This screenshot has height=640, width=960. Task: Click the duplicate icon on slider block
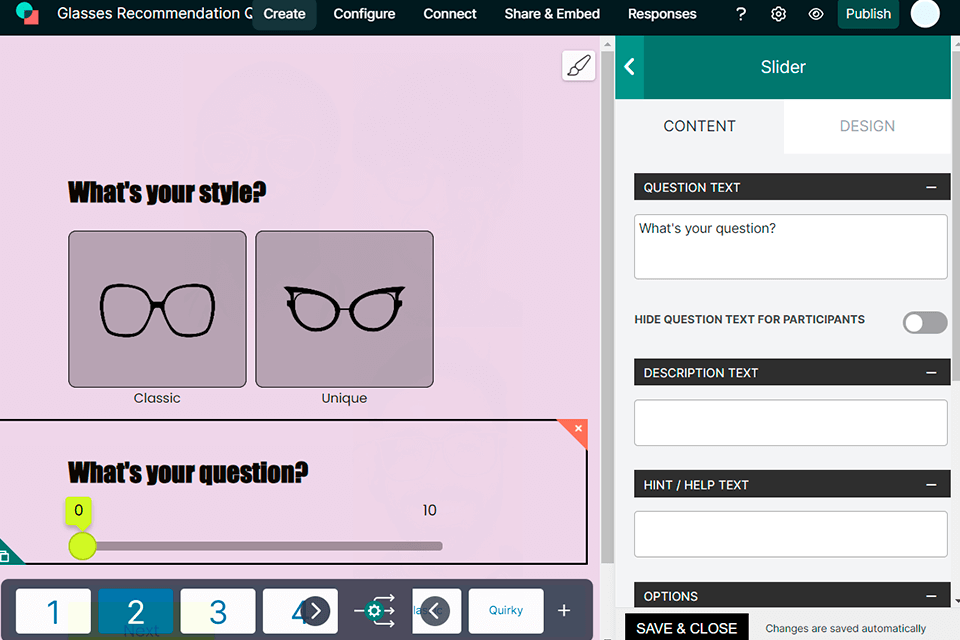coord(5,556)
